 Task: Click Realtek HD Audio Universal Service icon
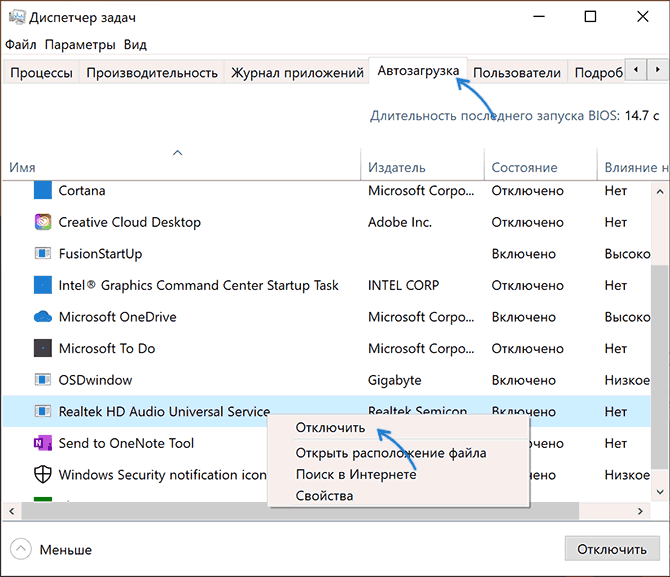(x=43, y=411)
